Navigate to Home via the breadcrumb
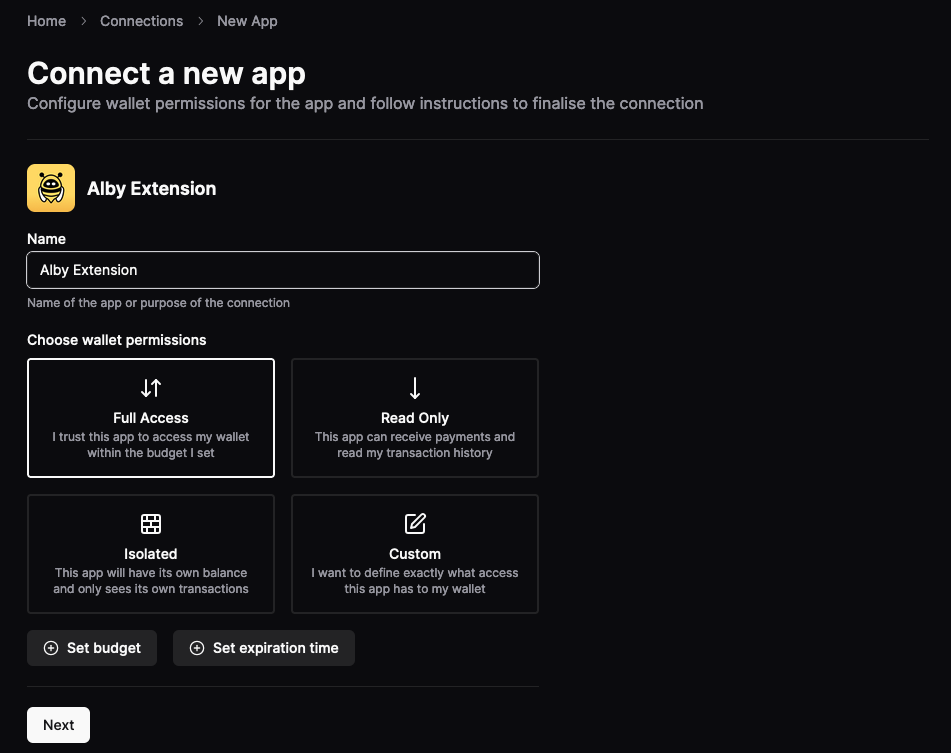This screenshot has height=753, width=951. (x=46, y=20)
